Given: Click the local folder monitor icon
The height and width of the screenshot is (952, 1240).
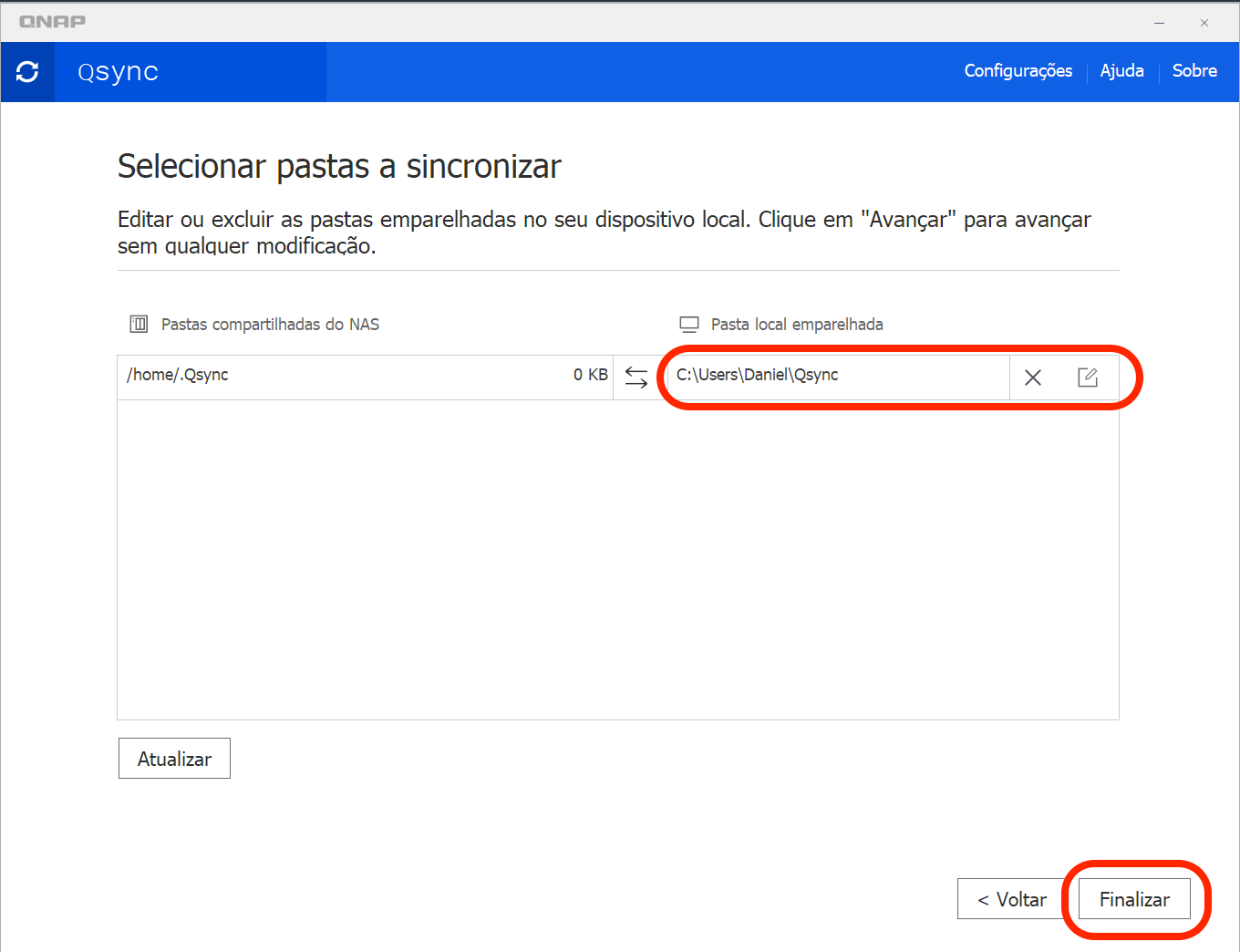Looking at the screenshot, I should click(689, 325).
